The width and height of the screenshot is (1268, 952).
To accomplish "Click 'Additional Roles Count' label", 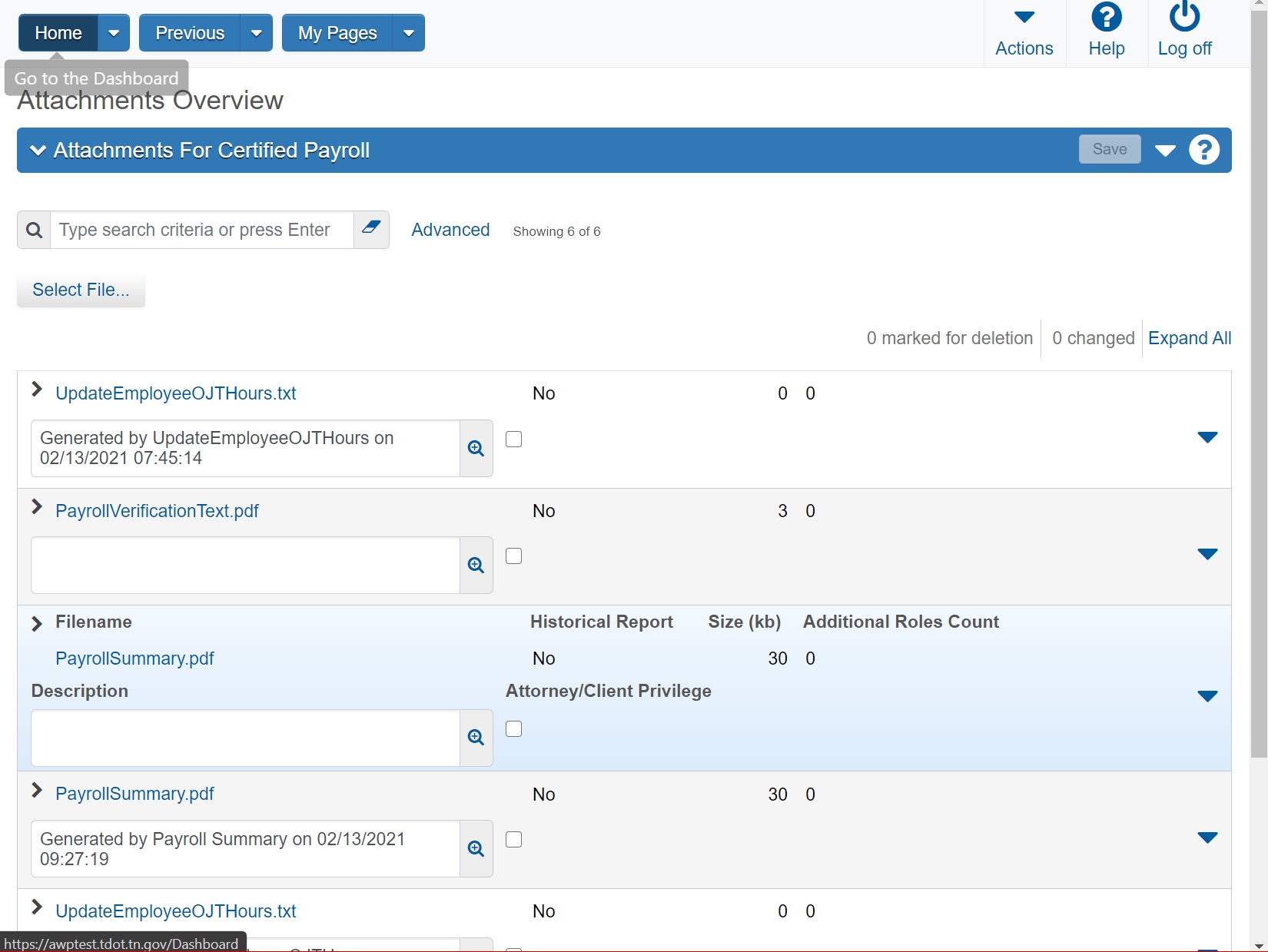I will coord(901,622).
